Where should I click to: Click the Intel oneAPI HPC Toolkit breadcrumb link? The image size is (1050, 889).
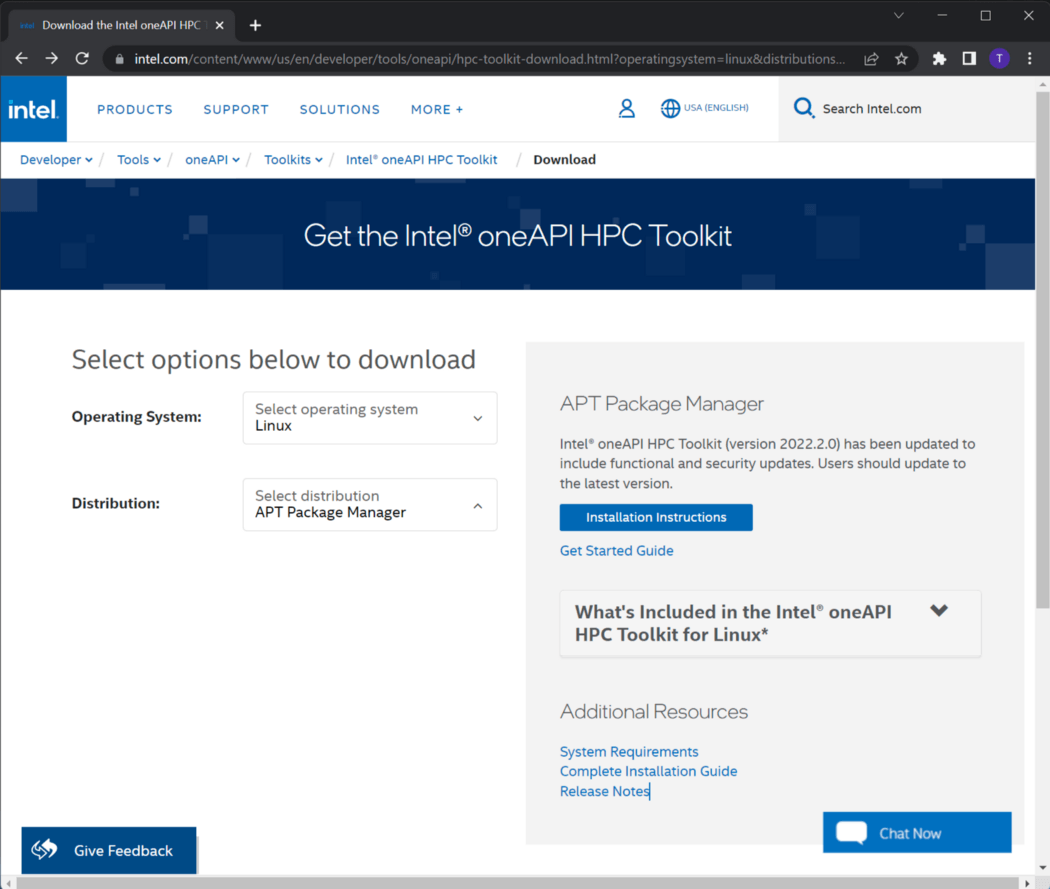click(421, 160)
